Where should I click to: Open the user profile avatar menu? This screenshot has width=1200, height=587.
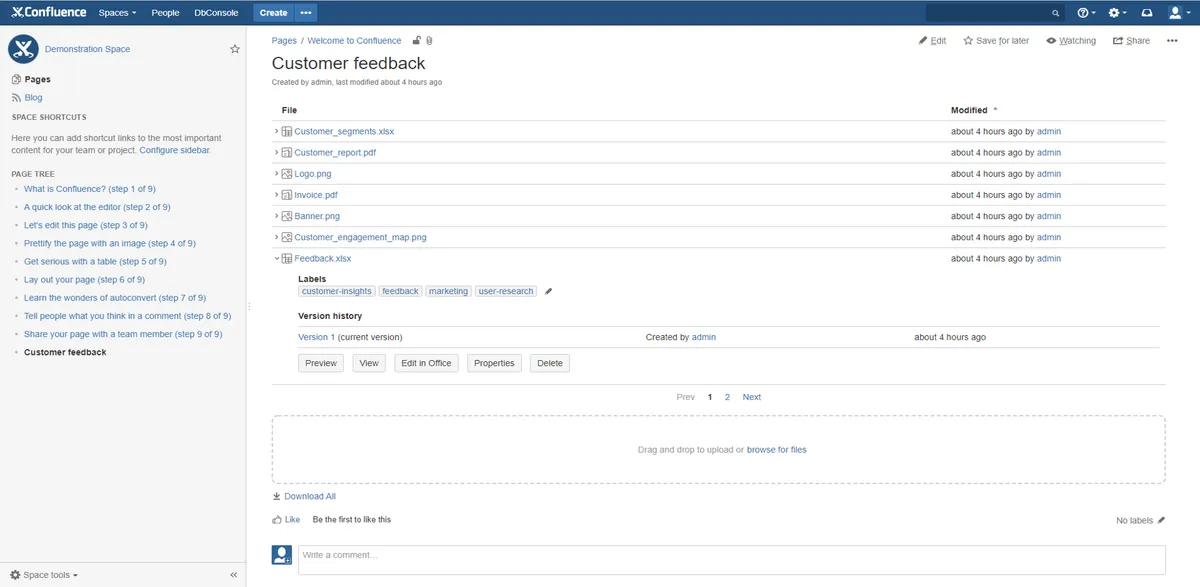pos(1178,13)
